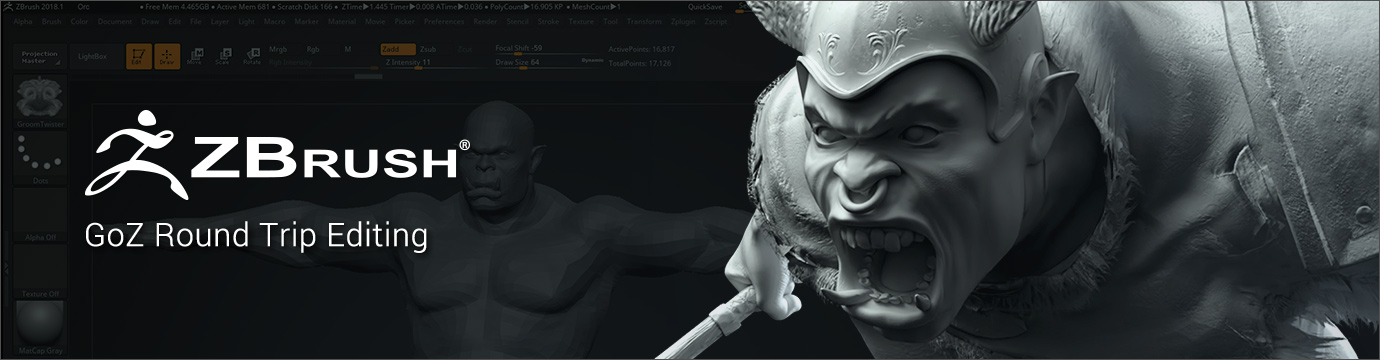Click the PolyCount 16.905 KP status text

coord(527,7)
